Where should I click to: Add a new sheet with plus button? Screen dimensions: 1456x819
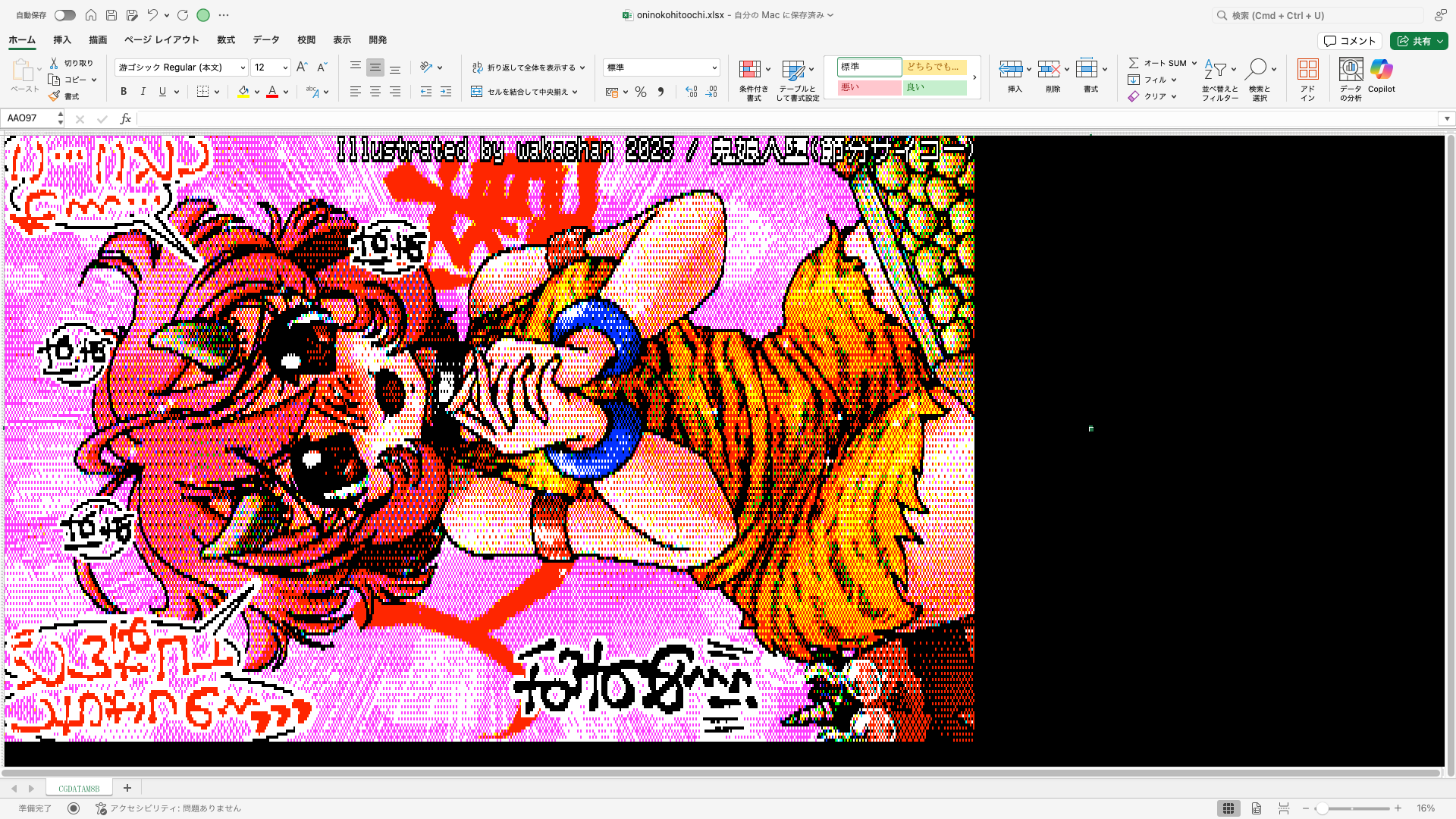(x=127, y=788)
